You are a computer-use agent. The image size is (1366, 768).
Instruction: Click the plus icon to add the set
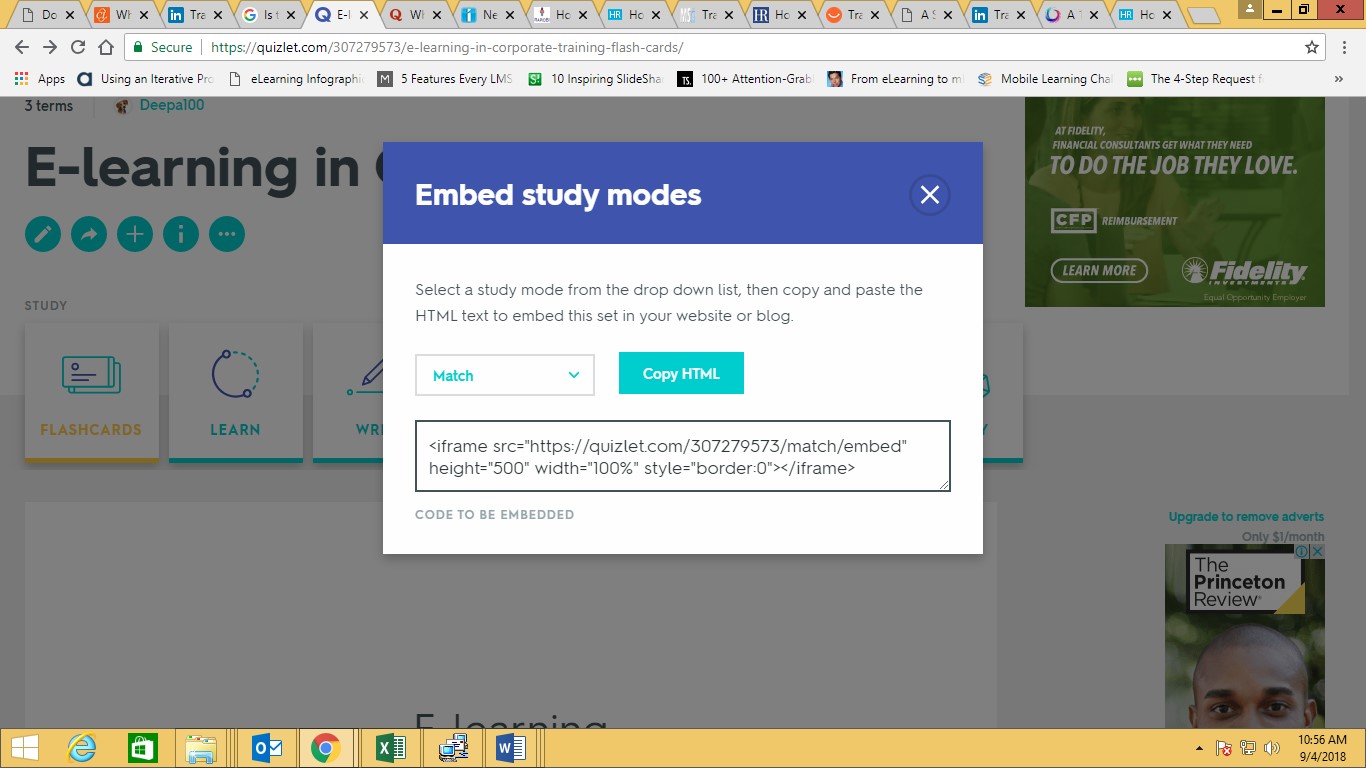(x=135, y=233)
